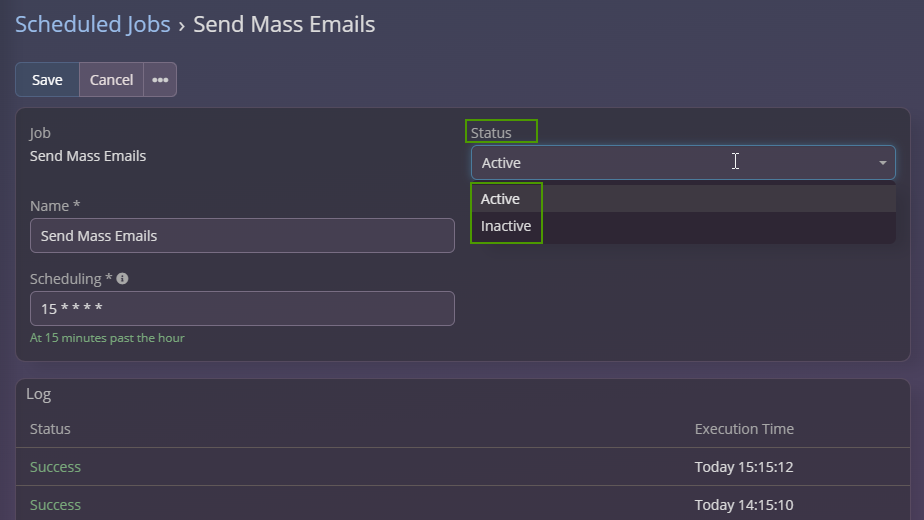Cancel editing the job
This screenshot has height=520, width=924.
(x=111, y=80)
